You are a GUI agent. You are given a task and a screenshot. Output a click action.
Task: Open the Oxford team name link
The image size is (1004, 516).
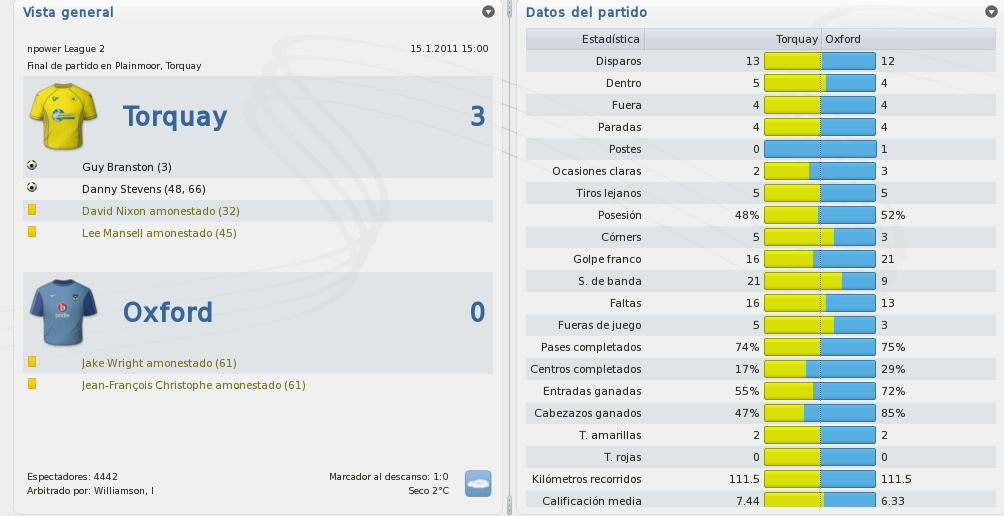(x=168, y=312)
